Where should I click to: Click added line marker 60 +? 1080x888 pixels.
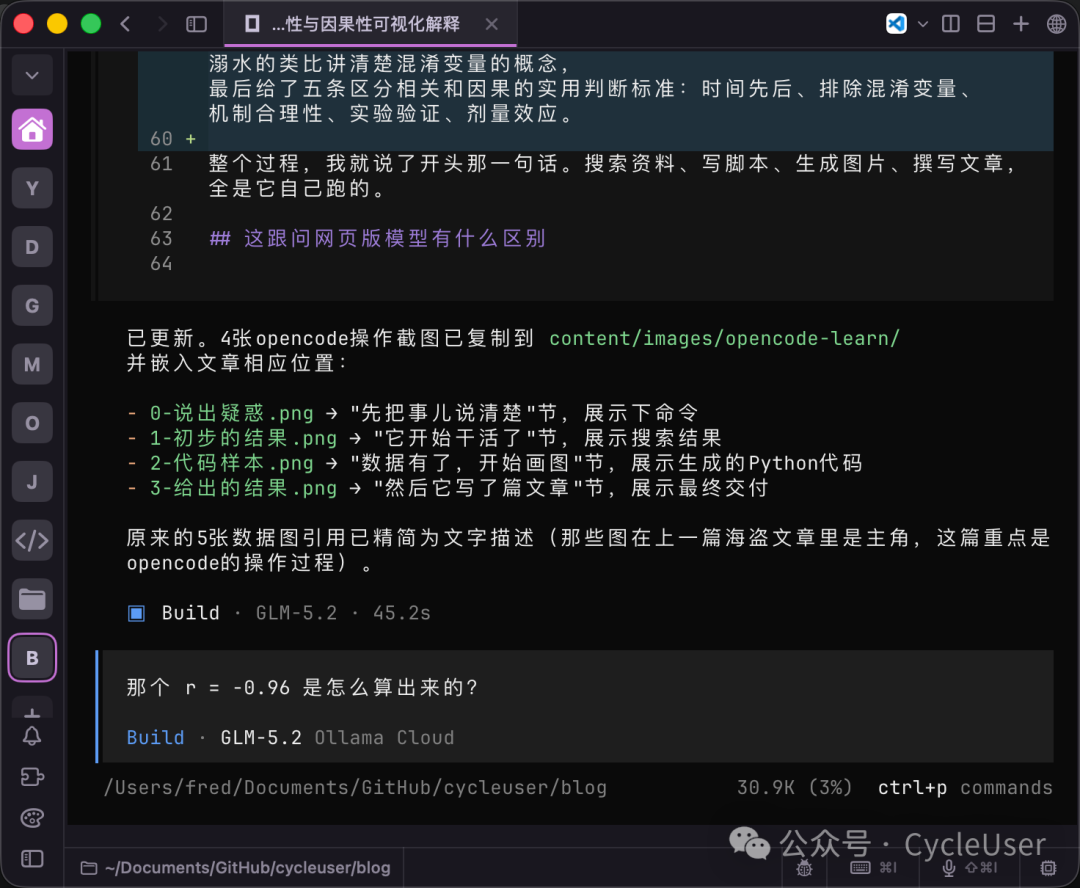point(173,139)
